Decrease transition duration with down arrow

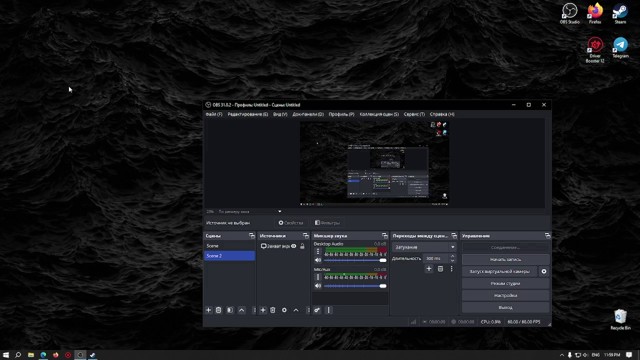(x=452, y=260)
